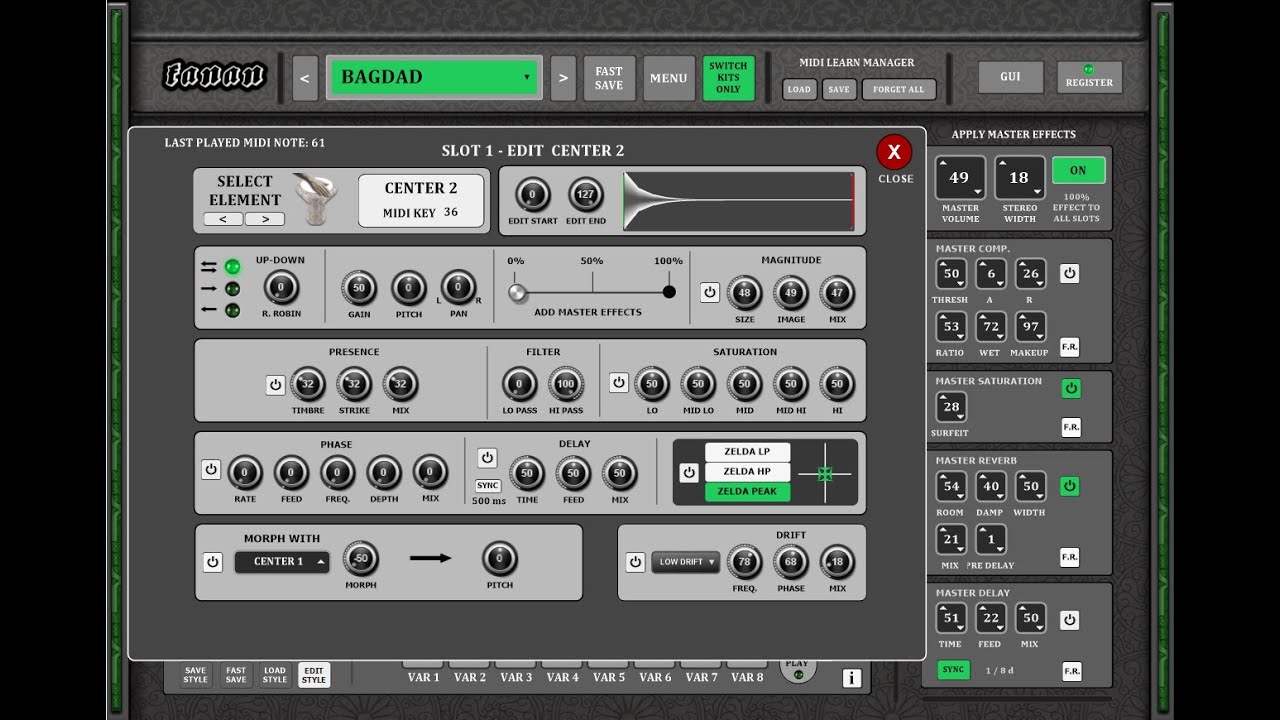Click the Morph amount knob
Image resolution: width=1280 pixels, height=720 pixels.
360,559
